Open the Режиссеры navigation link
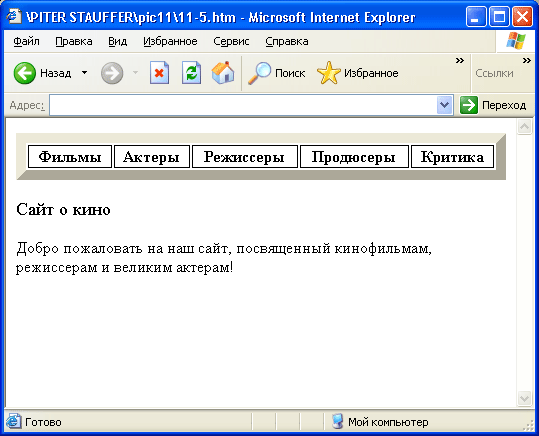The width and height of the screenshot is (539, 436). [x=244, y=157]
